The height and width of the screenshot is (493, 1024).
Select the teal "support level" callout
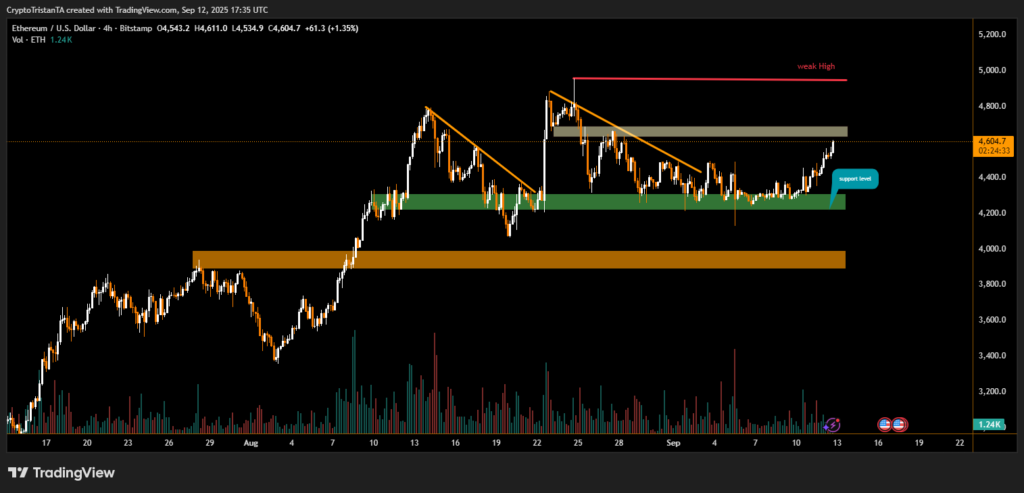point(855,180)
